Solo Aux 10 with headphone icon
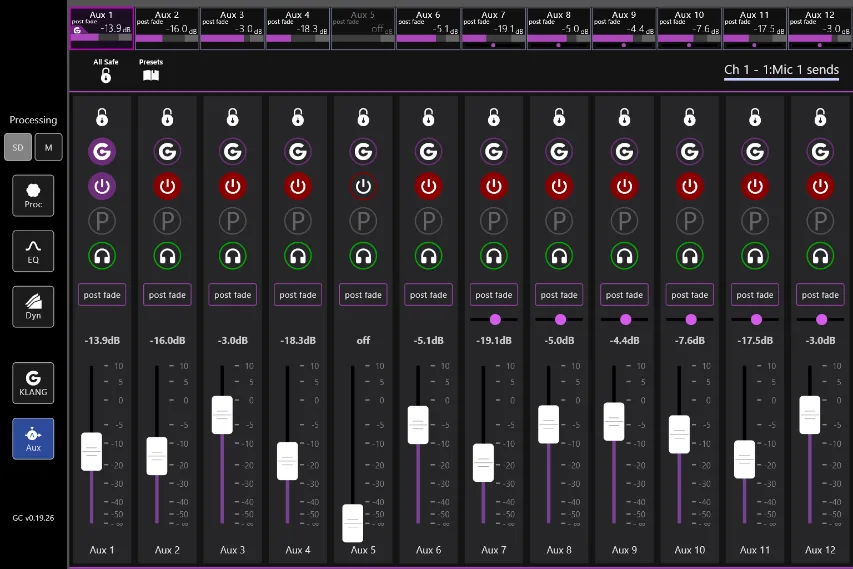This screenshot has height=569, width=853. [x=689, y=256]
